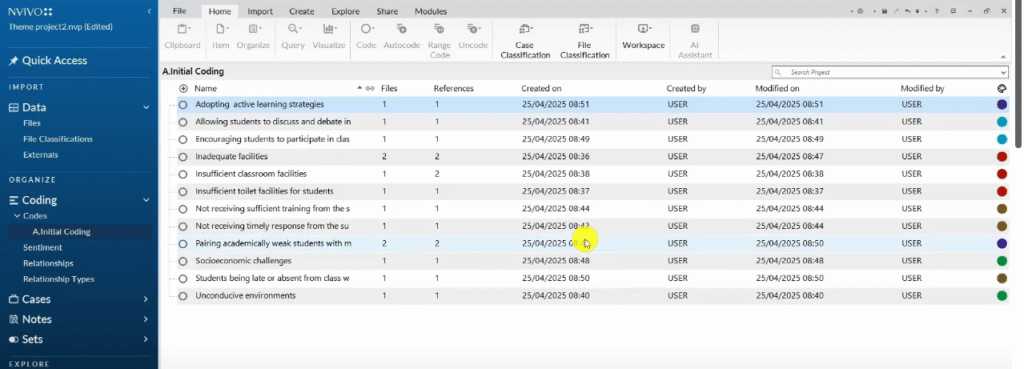The image size is (1024, 369).
Task: Switch to the Modules tab
Action: pos(431,11)
